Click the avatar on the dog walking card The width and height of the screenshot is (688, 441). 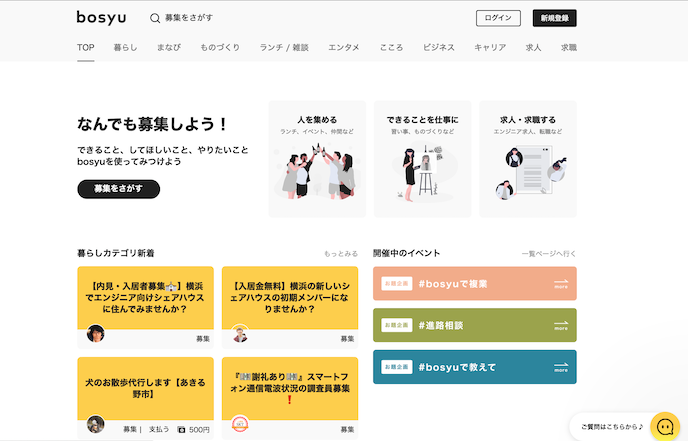96,424
